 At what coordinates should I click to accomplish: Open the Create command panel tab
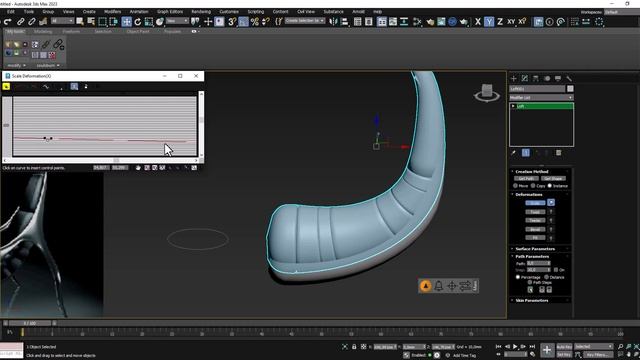click(x=514, y=78)
